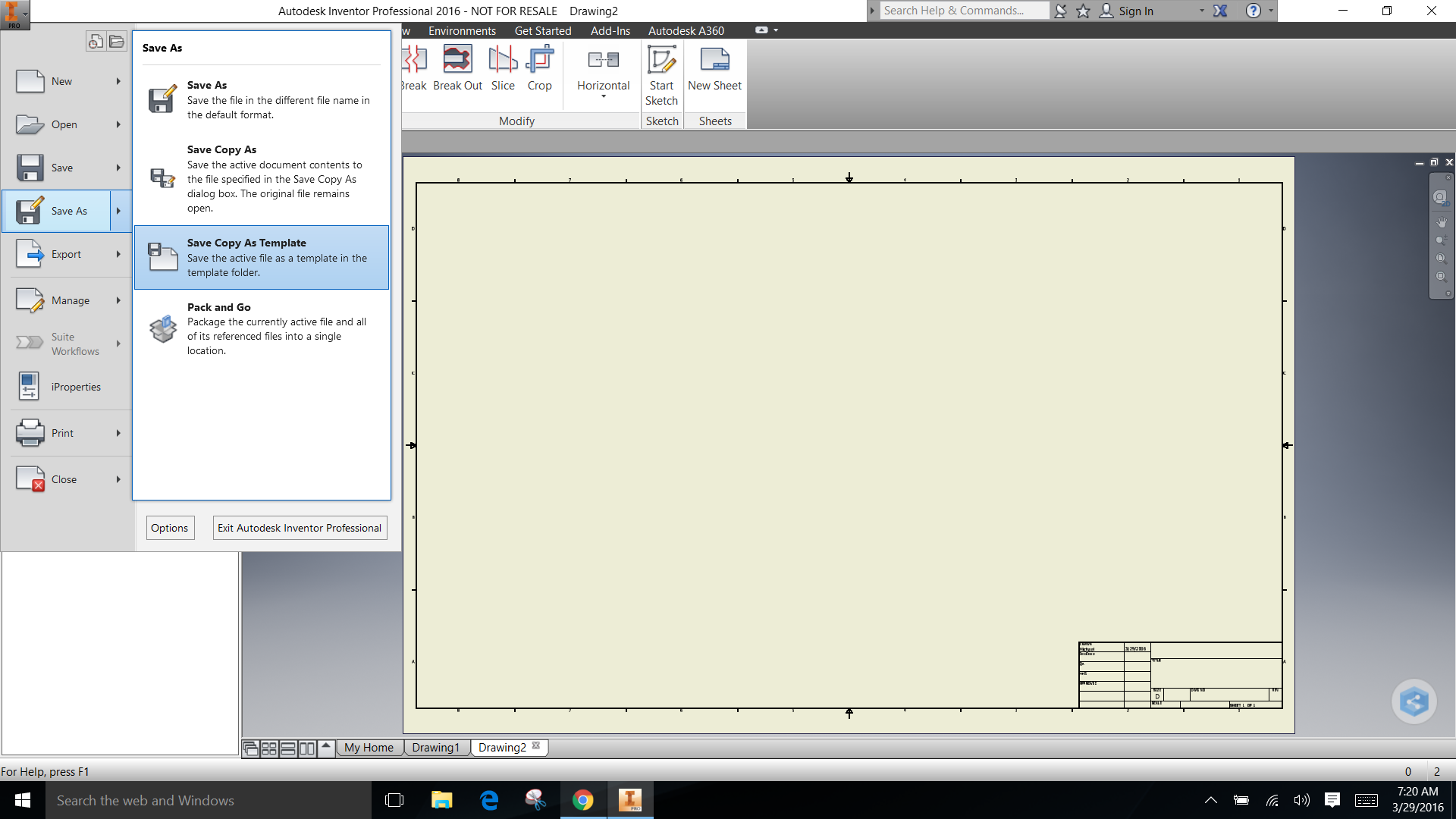This screenshot has height=819, width=1456.
Task: Select the Zoom tool on the navigation bar
Action: pyautogui.click(x=1440, y=239)
